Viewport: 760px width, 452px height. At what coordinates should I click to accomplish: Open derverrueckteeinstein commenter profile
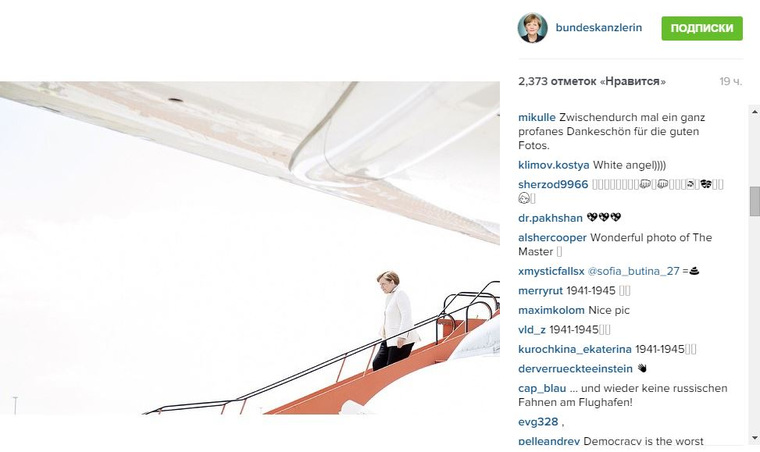[575, 369]
